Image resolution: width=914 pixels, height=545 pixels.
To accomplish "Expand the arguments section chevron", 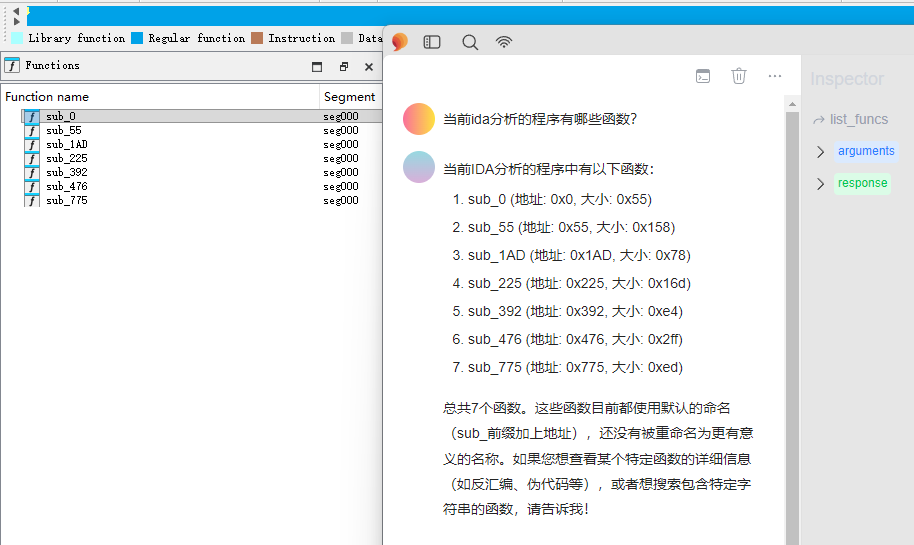I will (x=820, y=152).
